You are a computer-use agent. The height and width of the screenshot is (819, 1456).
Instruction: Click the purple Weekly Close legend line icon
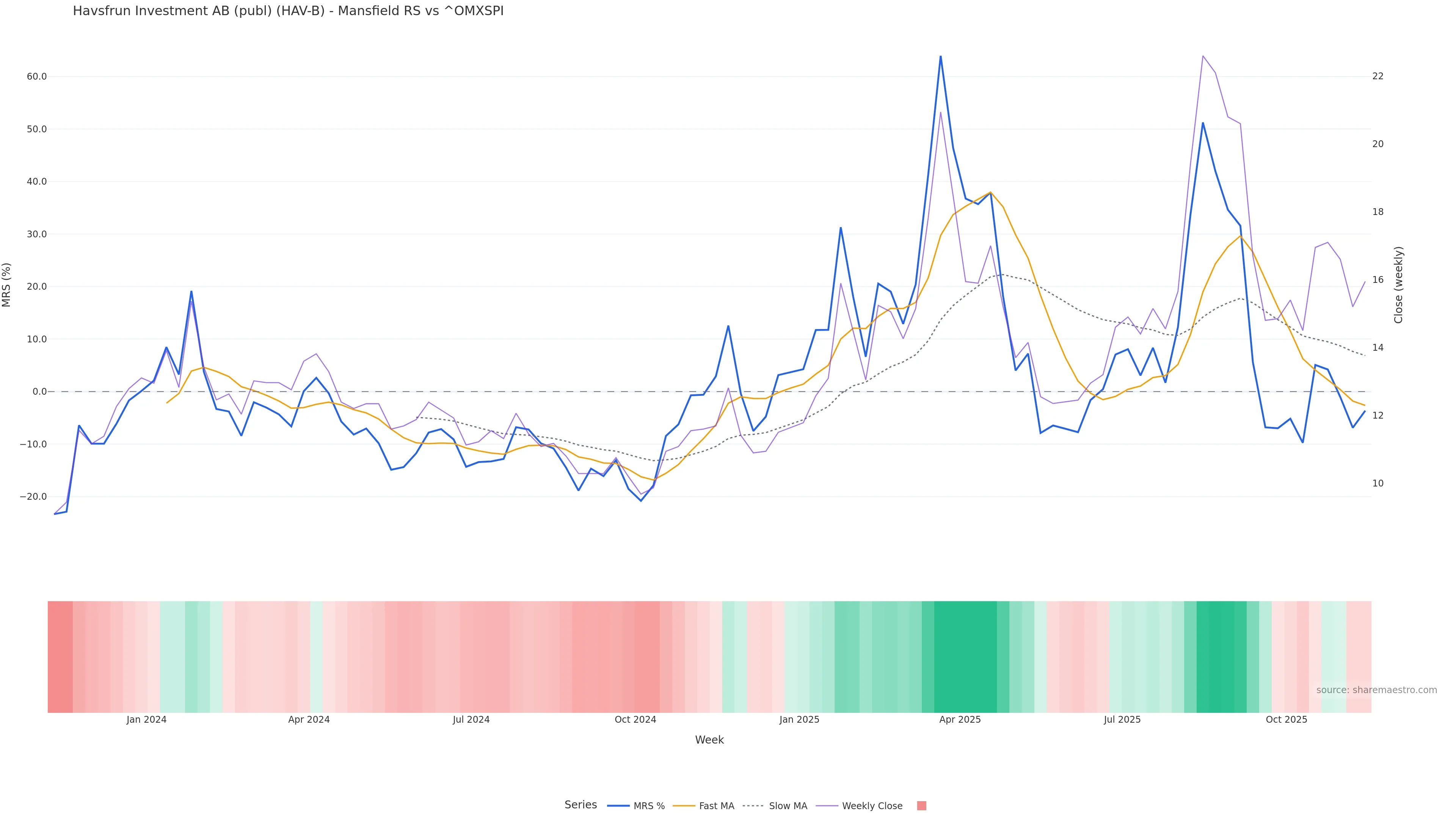[827, 806]
